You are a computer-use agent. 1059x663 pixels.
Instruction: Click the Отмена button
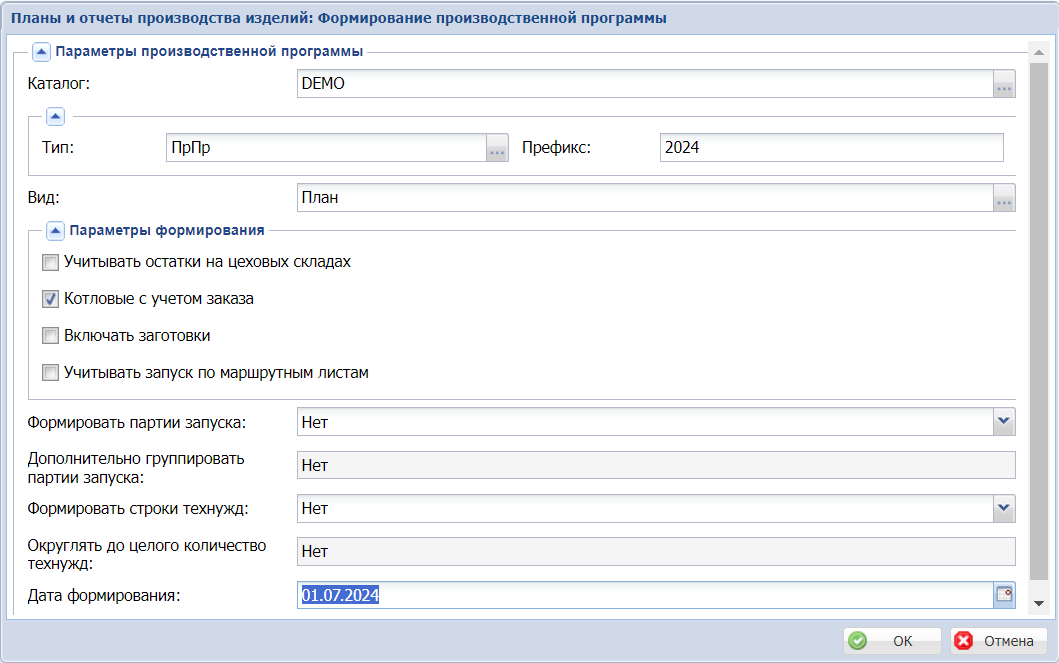pyautogui.click(x=998, y=641)
